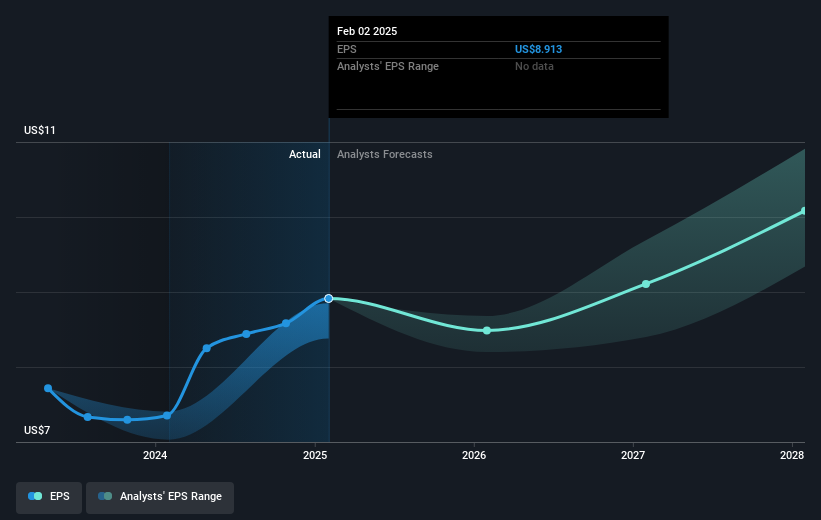Click the 2024 x-axis year label
Screen dimensions: 821x520
(155, 455)
